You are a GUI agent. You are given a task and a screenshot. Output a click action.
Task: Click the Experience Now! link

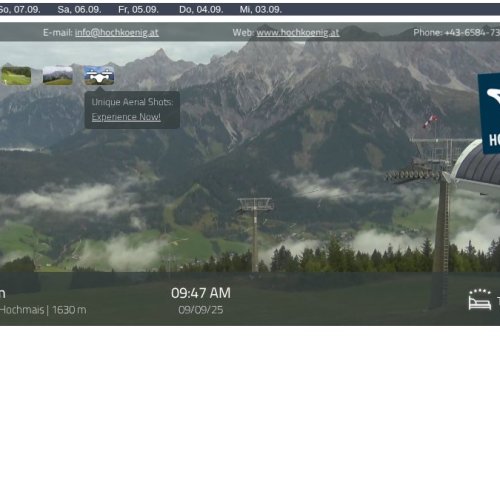point(126,117)
